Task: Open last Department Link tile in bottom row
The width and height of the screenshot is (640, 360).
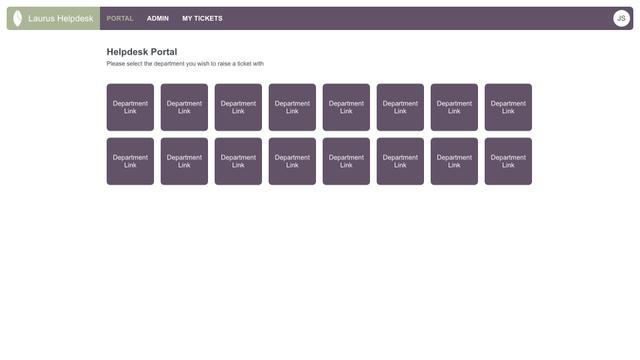Action: coord(508,161)
